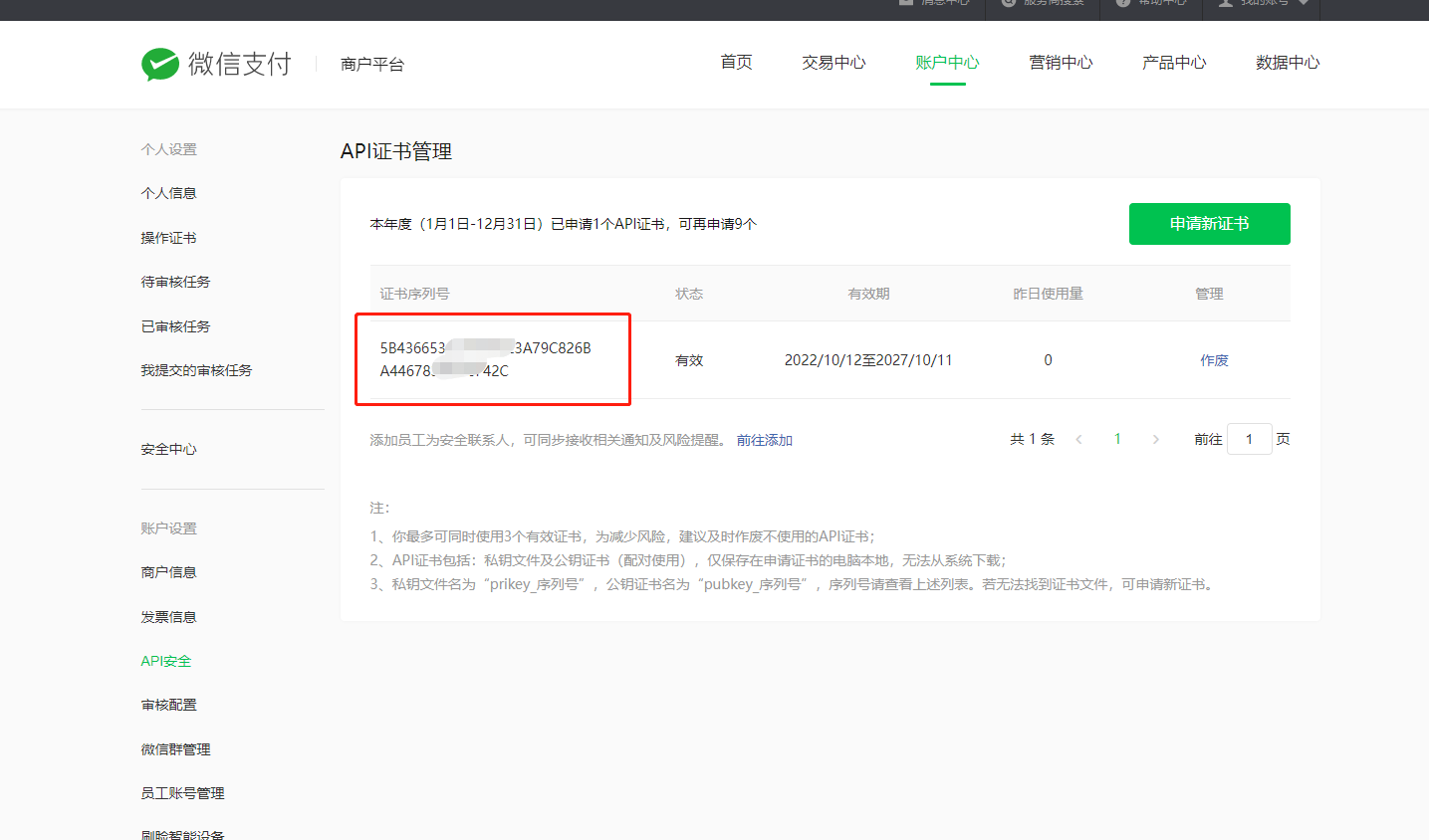
Task: Click the 申请新证书 button
Action: click(1209, 224)
